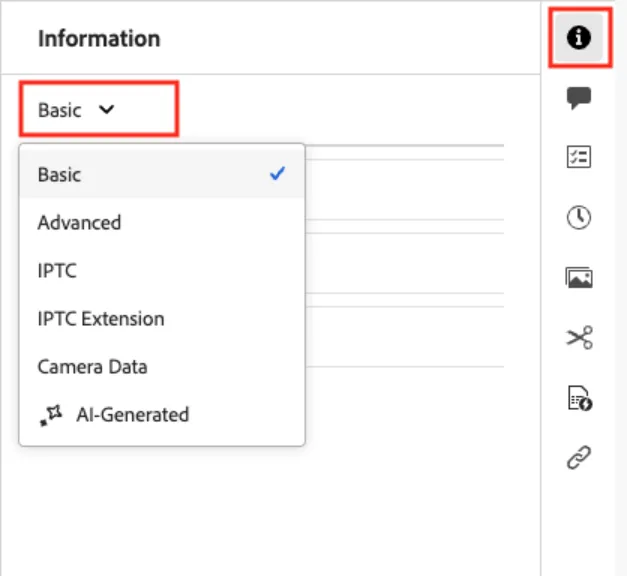Screen dimensions: 627x576
Task: Choose Advanced metadata view
Action: tap(162, 222)
